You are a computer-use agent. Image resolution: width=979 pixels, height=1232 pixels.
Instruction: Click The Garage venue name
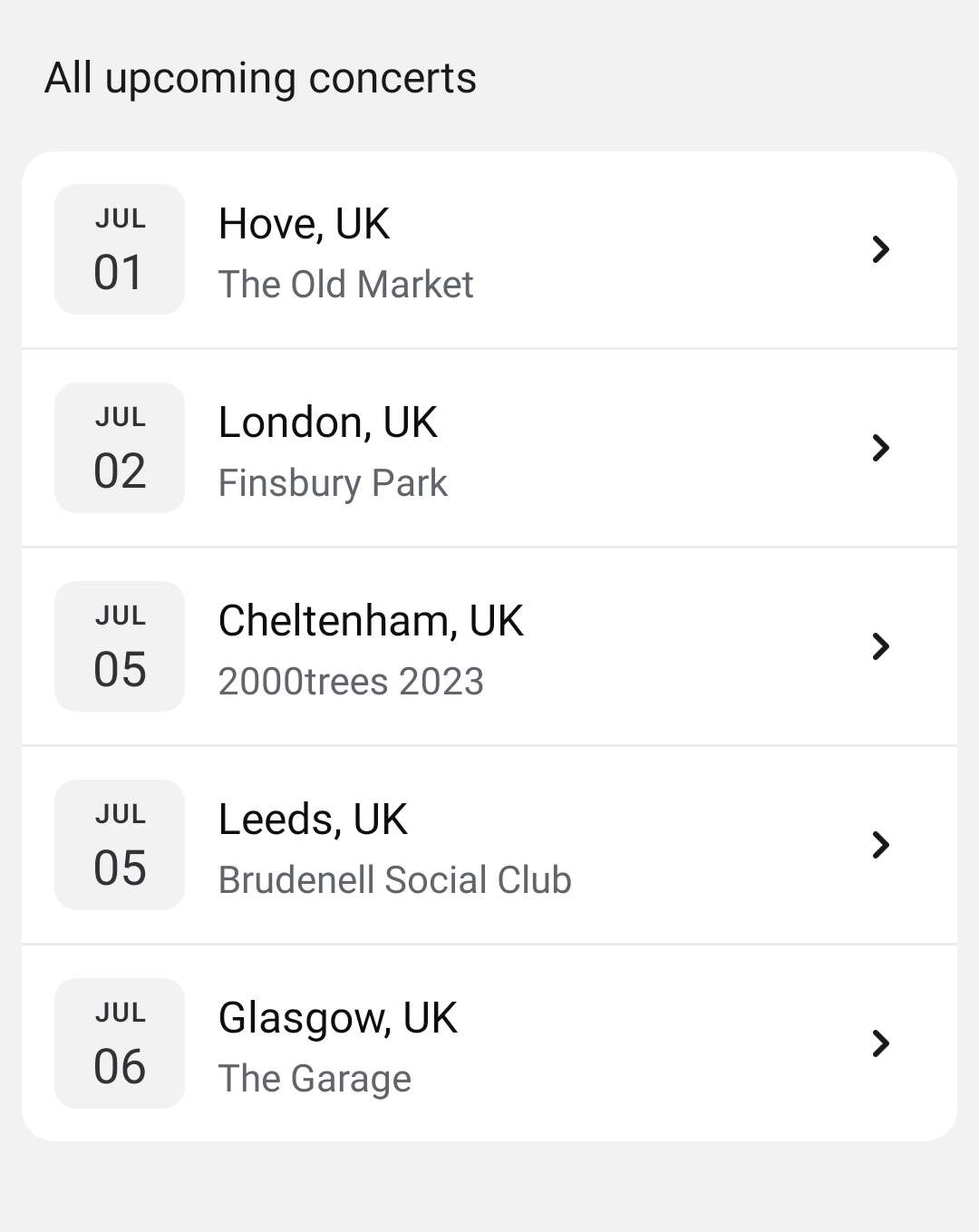click(315, 1079)
